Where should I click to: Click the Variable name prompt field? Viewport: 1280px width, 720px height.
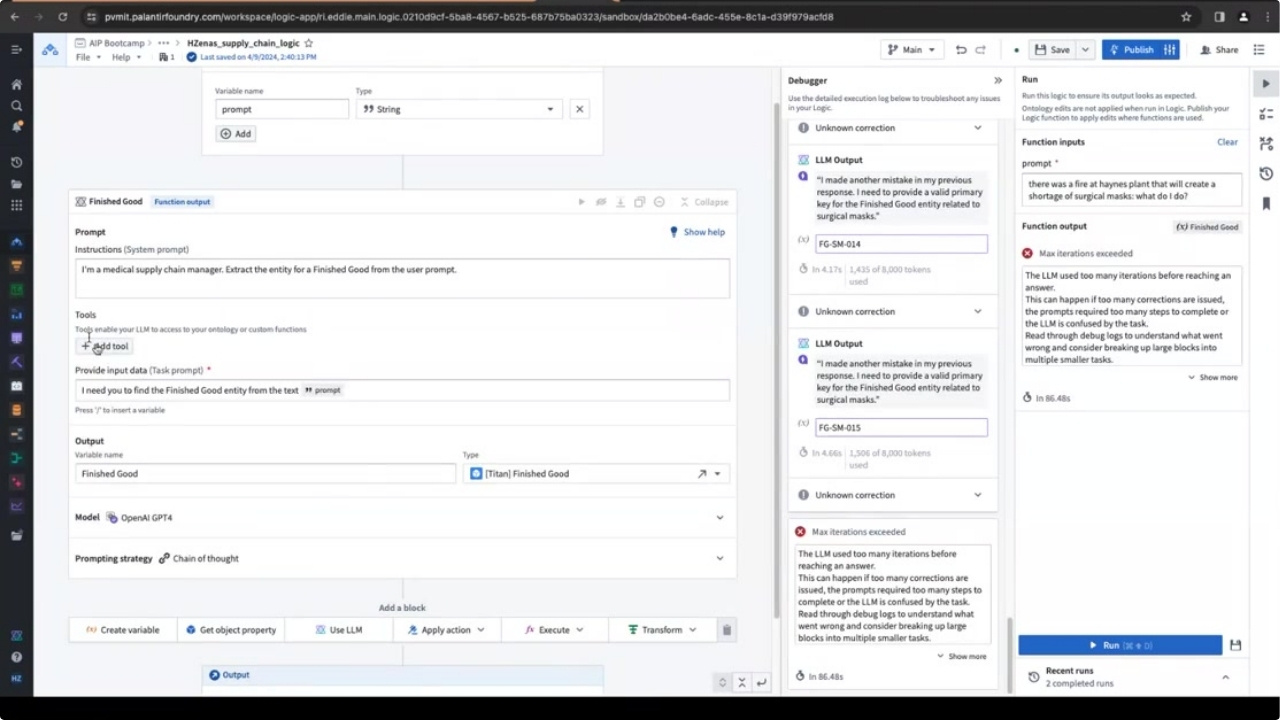tap(282, 109)
